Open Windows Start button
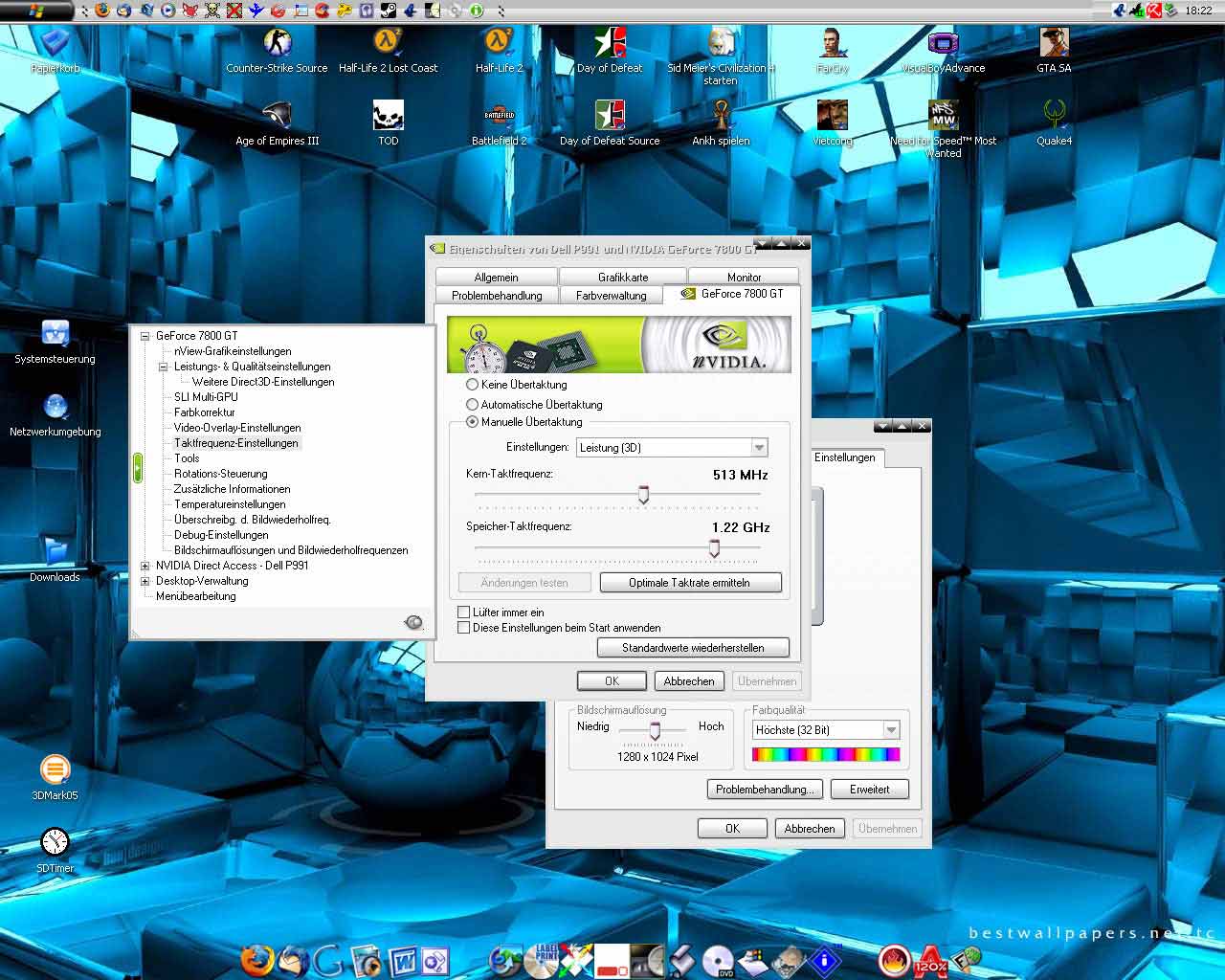This screenshot has height=980, width=1225. coord(36,11)
